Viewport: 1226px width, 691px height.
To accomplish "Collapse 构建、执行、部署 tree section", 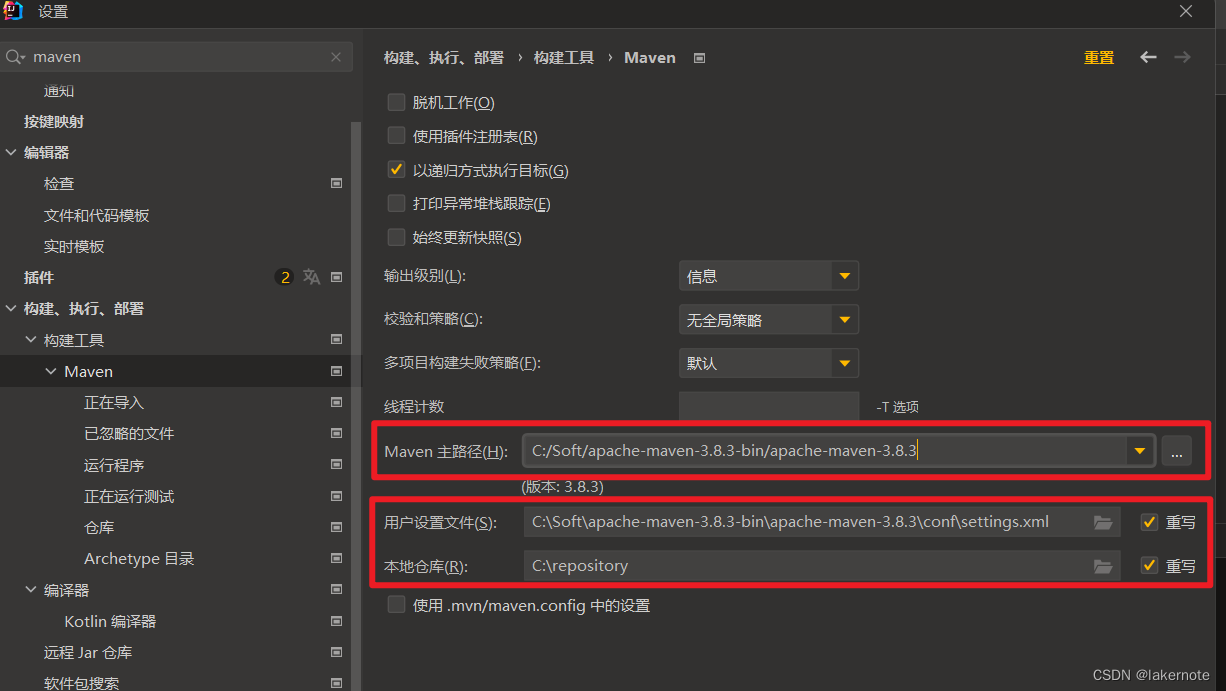I will (12, 309).
